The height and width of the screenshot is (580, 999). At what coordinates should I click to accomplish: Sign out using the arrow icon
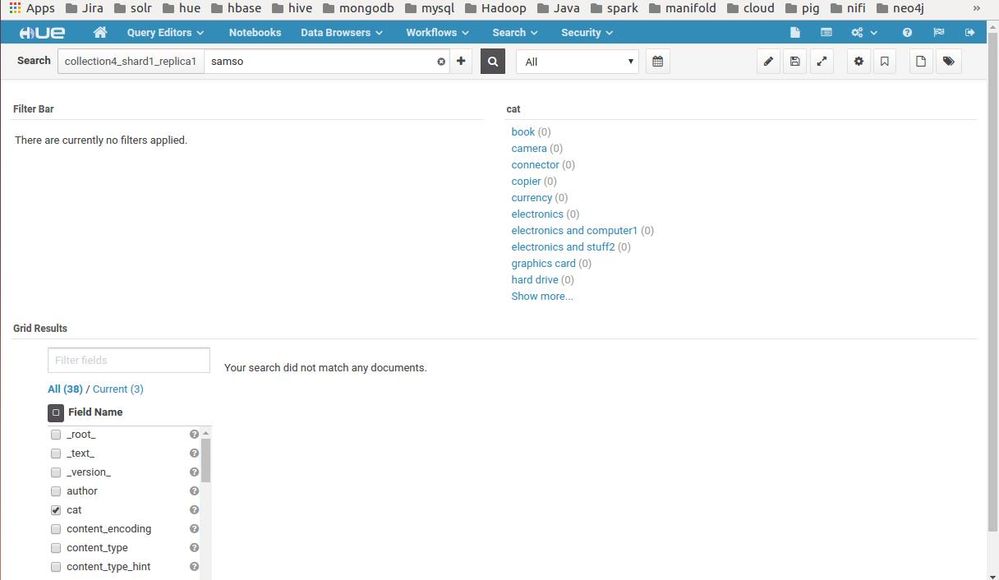[x=970, y=33]
